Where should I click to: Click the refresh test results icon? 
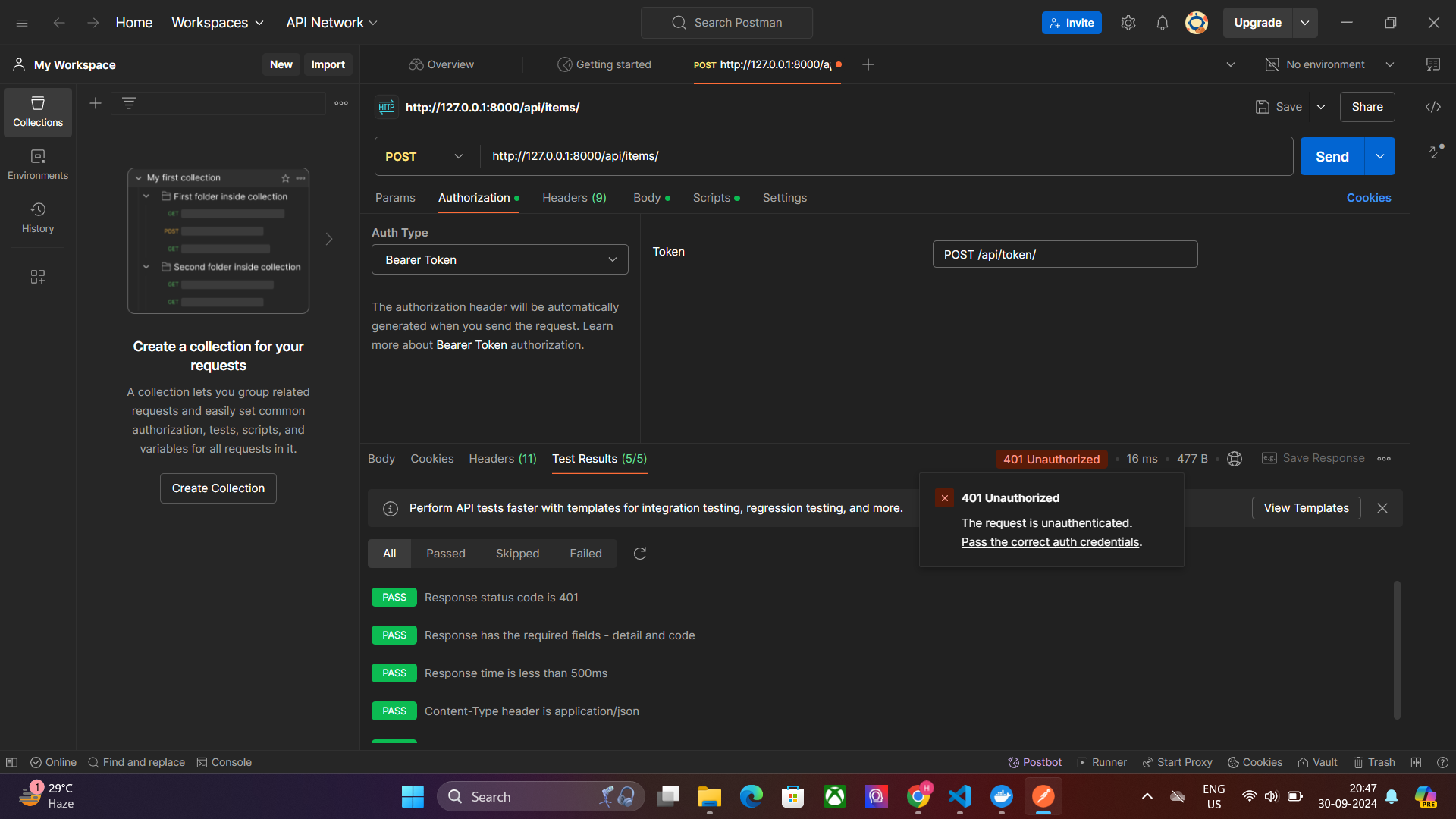(x=639, y=554)
